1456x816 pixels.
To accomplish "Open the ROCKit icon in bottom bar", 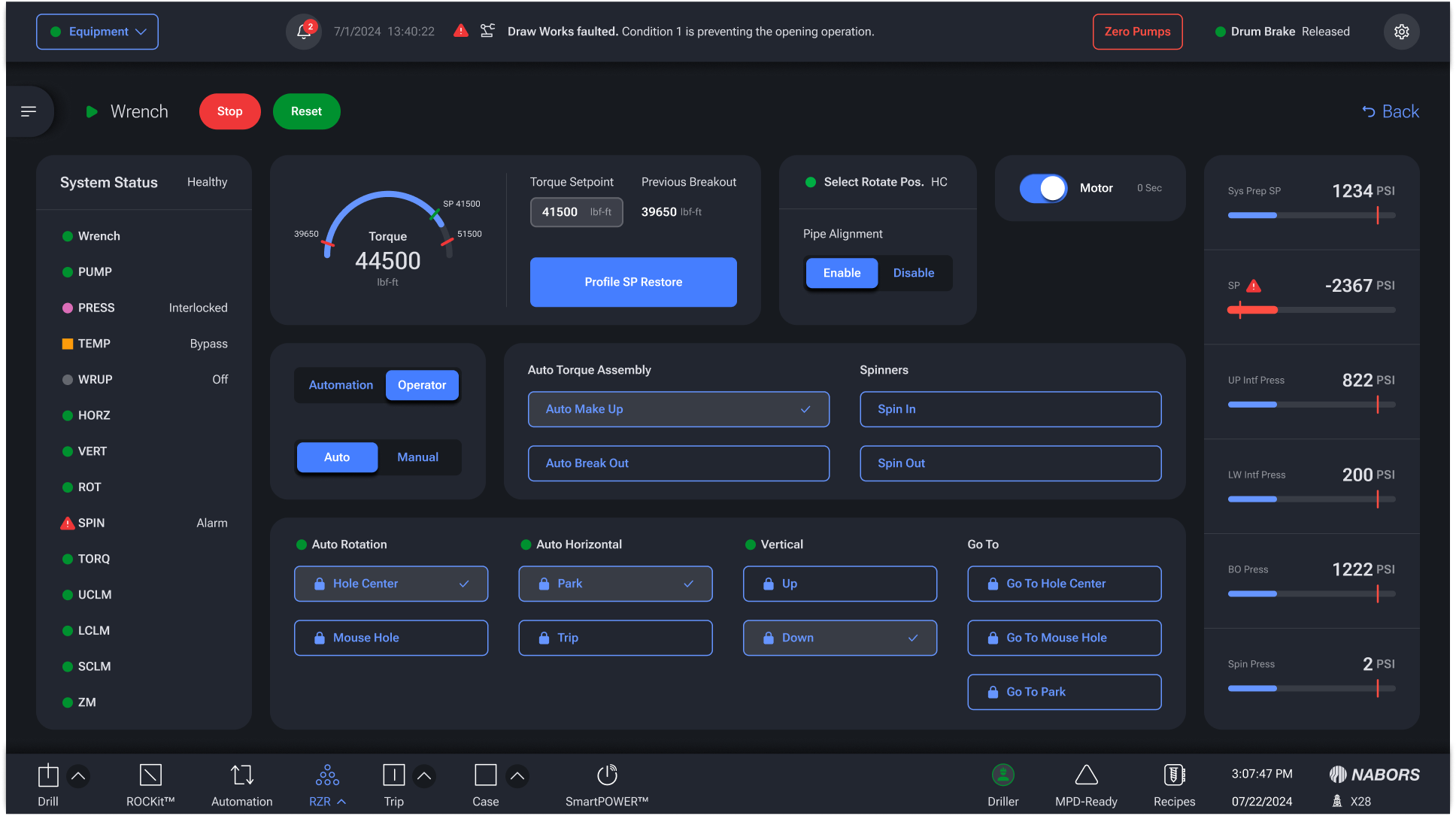I will click(150, 775).
